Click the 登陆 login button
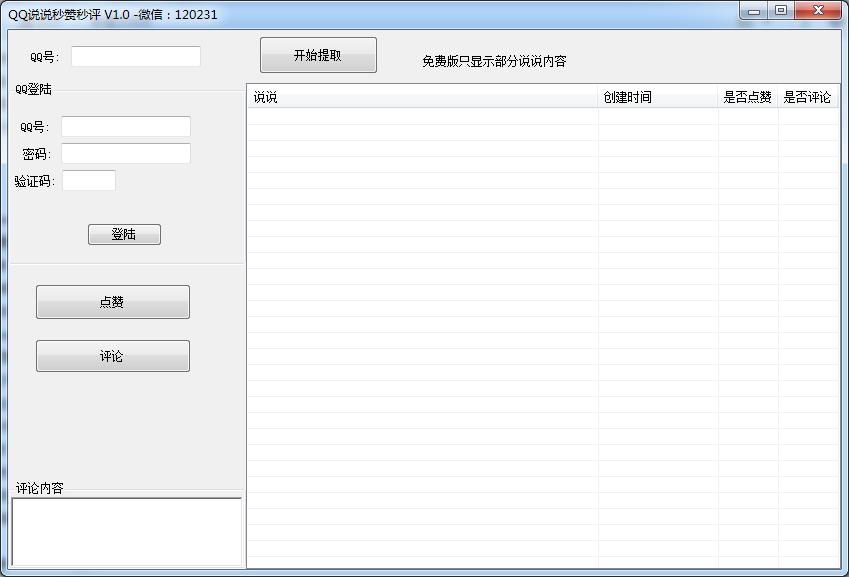The height and width of the screenshot is (577, 849). click(x=125, y=234)
